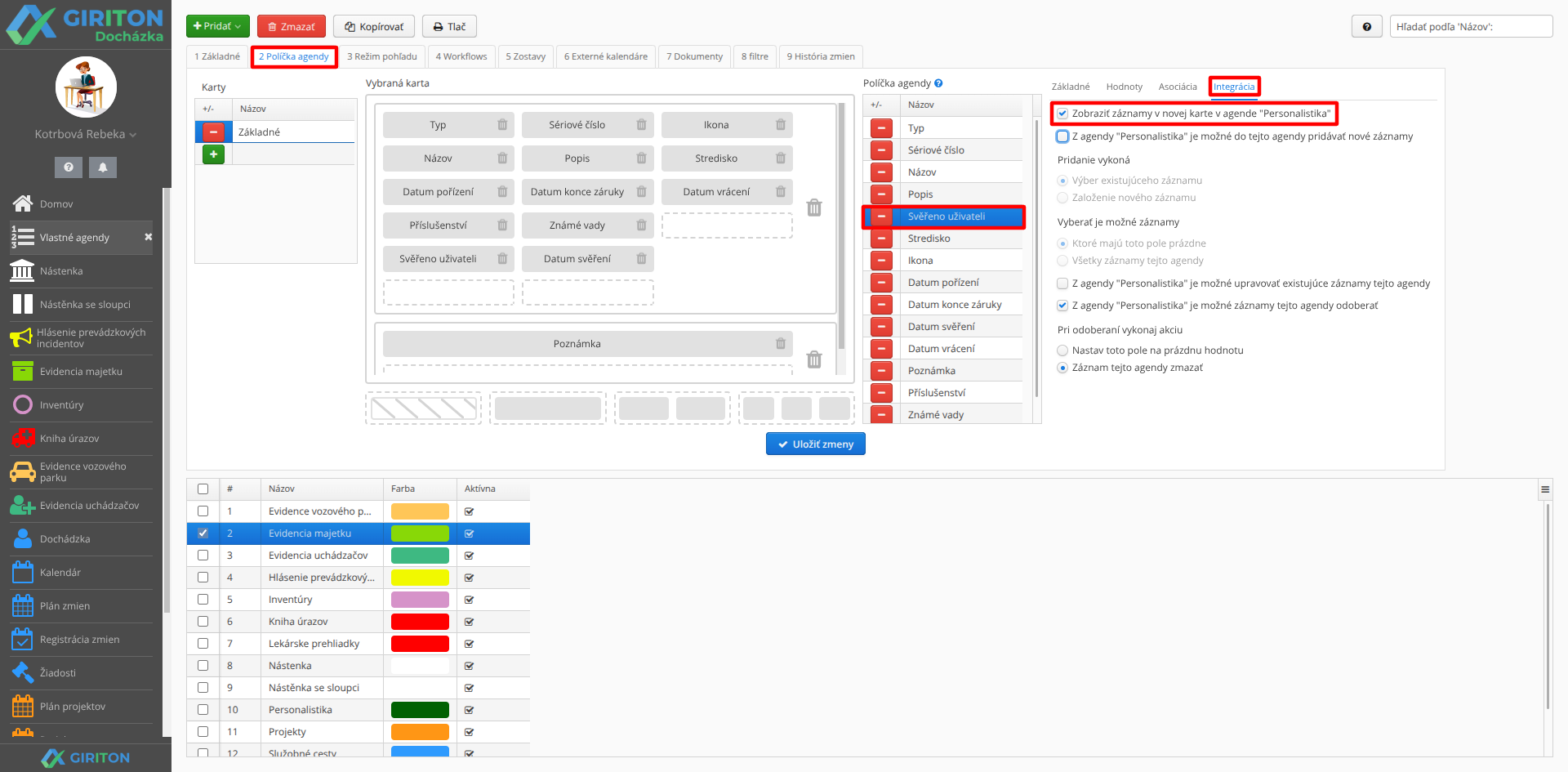Switch to the 1 Základné tab
This screenshot has width=1568, height=772.
[x=217, y=56]
